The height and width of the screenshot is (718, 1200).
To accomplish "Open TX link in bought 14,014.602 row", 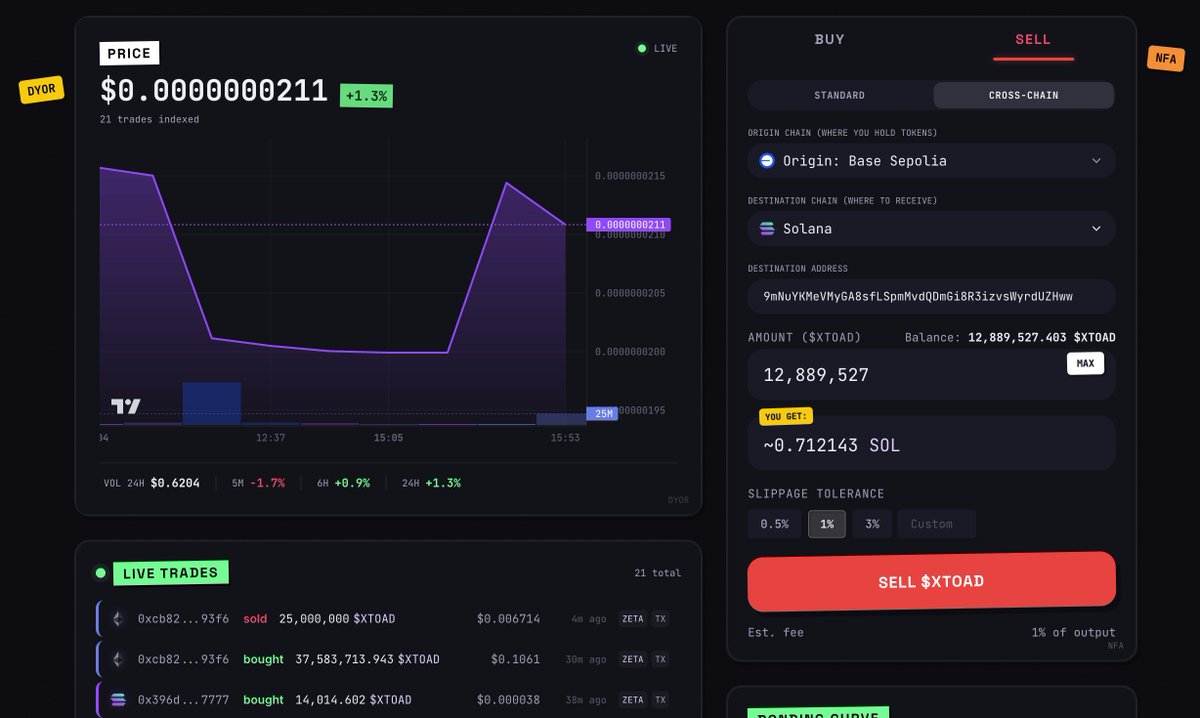I will [x=660, y=700].
